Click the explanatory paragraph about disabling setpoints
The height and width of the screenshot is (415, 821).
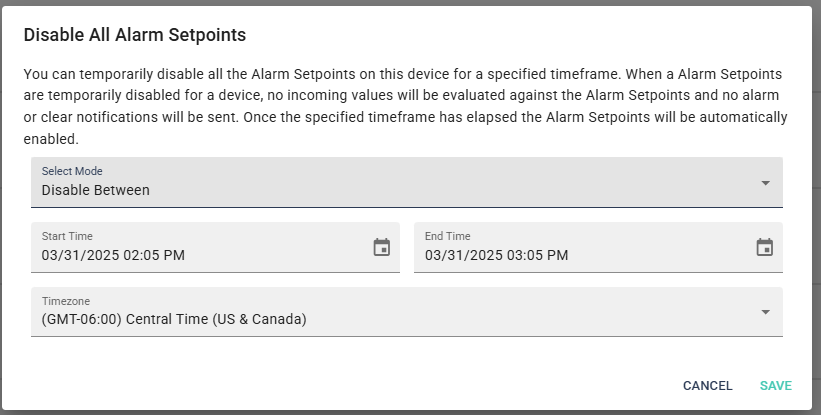click(405, 106)
